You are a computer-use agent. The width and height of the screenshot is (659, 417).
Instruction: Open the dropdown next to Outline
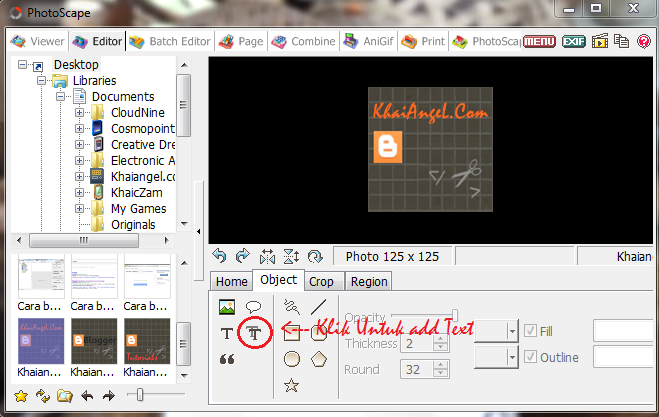pos(511,357)
